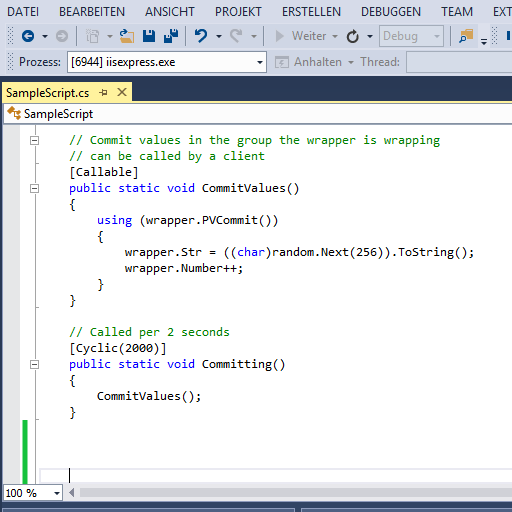Click the Find in Files icon
512x512 pixels.
tap(466, 36)
